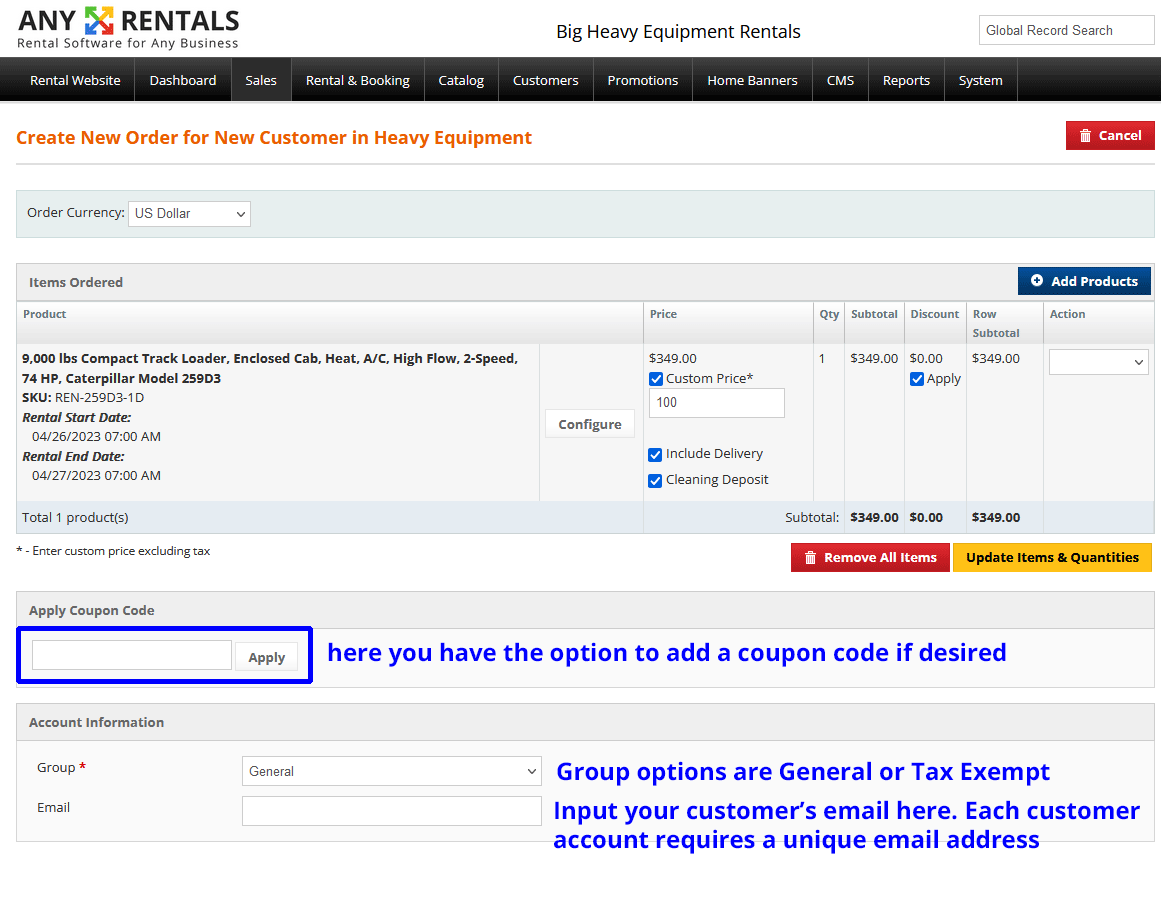This screenshot has height=900, width=1161.
Task: Open the Order Currency dropdown
Action: (189, 213)
